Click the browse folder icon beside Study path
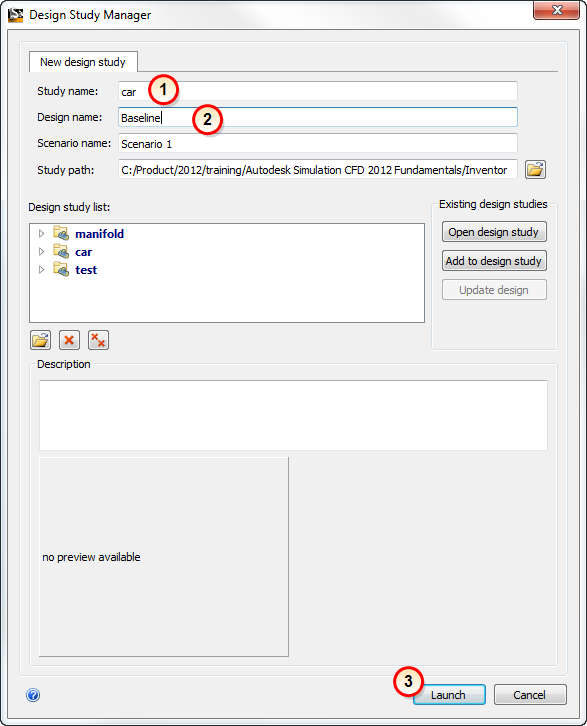 tap(535, 169)
